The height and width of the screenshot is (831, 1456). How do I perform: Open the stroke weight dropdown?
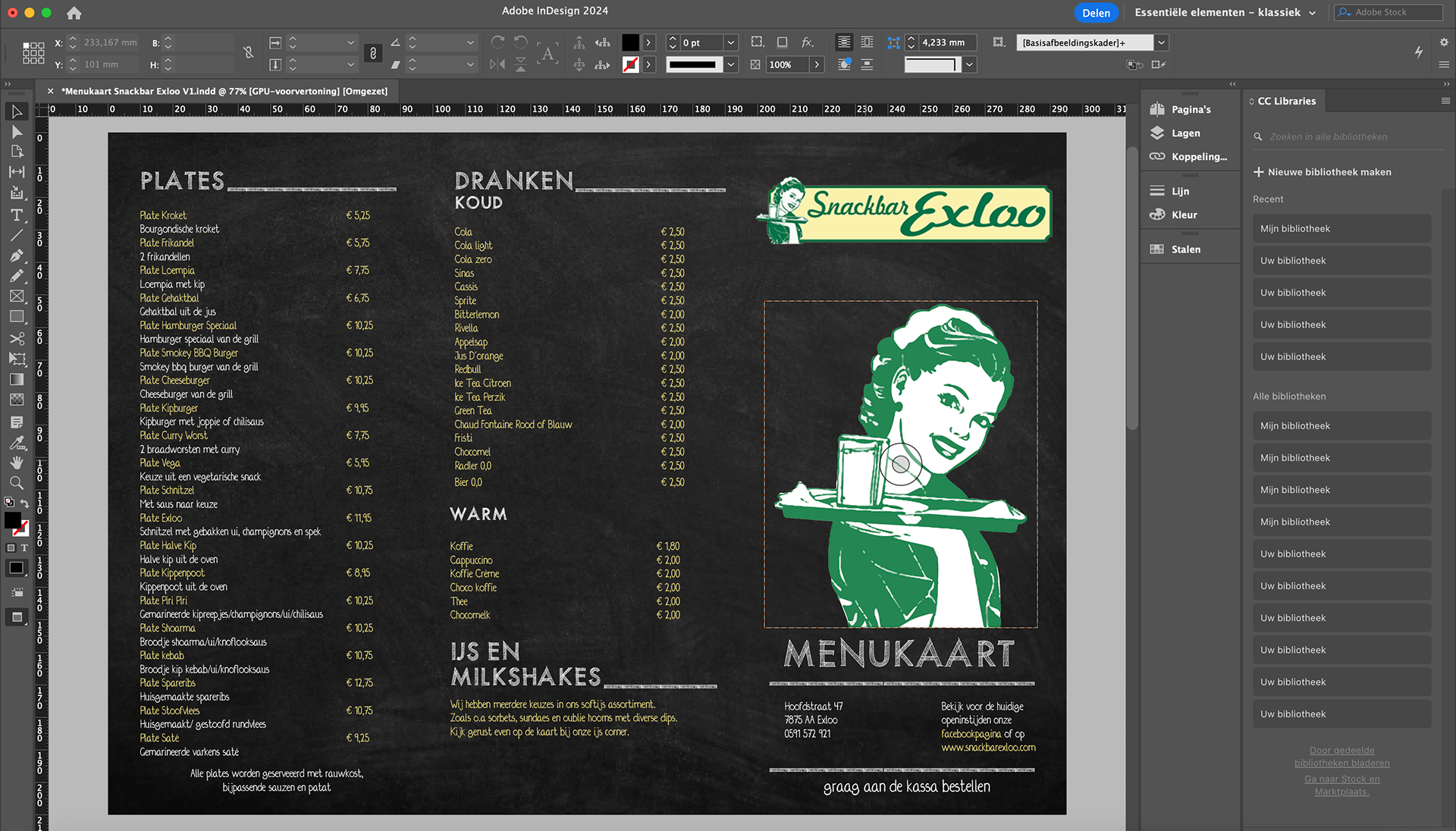click(x=731, y=42)
